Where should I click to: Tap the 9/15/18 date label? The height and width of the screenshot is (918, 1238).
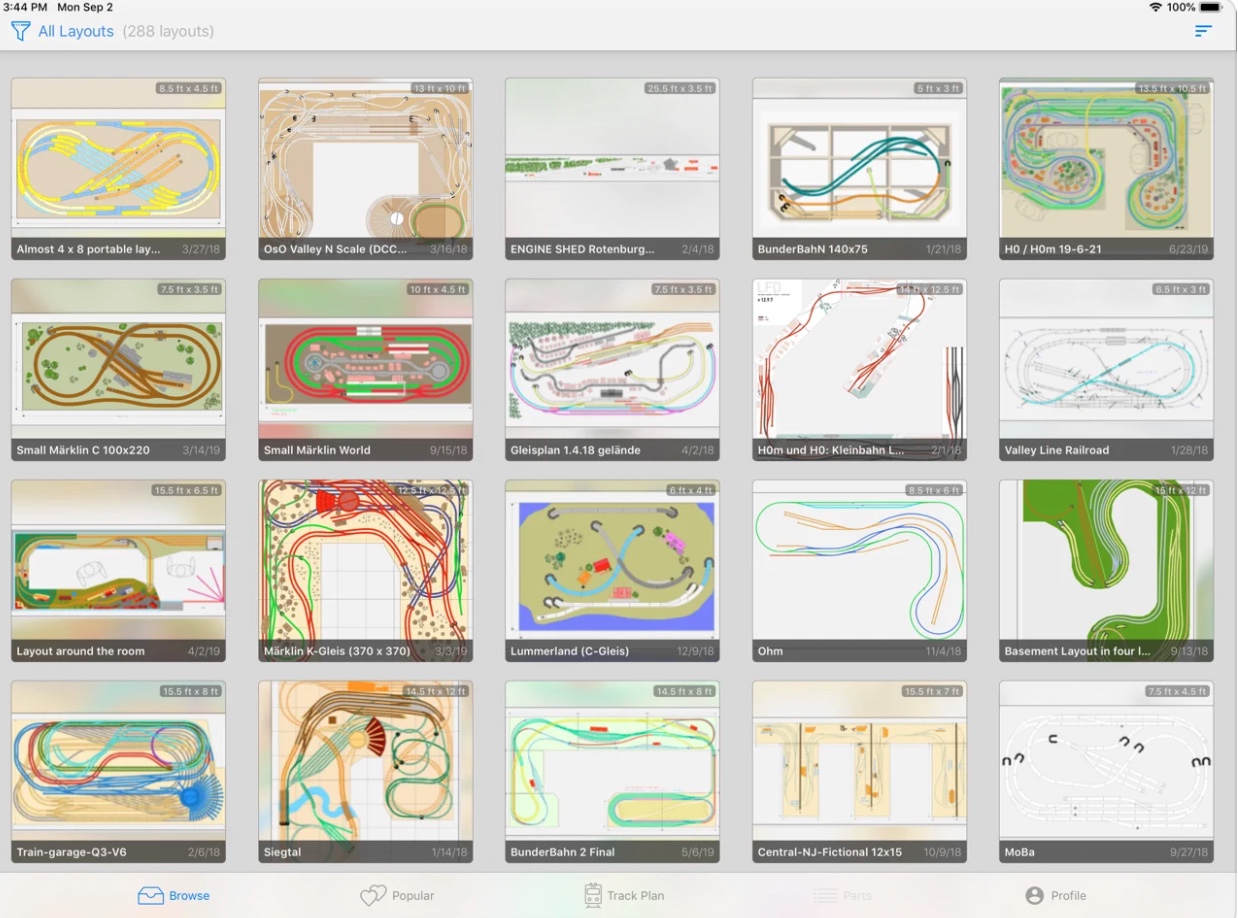pos(449,451)
